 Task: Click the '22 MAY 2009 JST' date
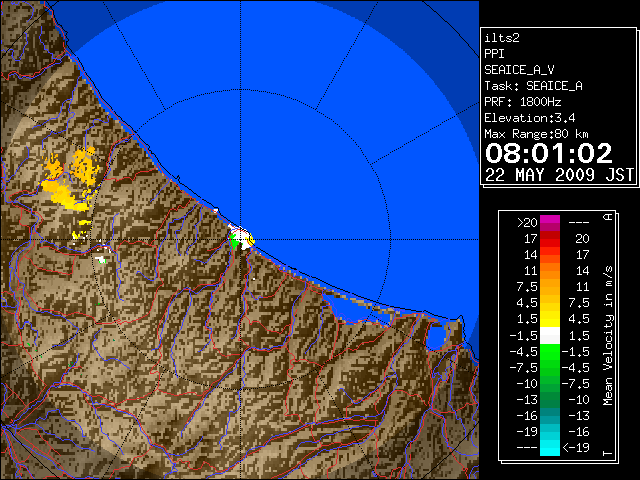[x=559, y=175]
